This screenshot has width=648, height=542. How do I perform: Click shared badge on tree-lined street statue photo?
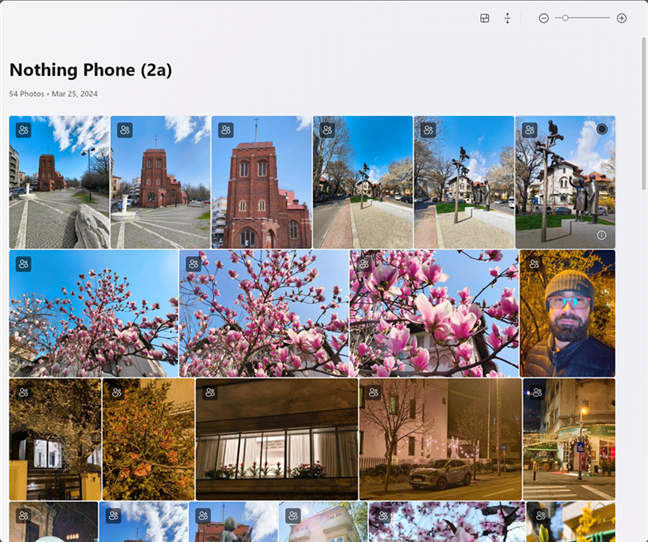pos(327,130)
